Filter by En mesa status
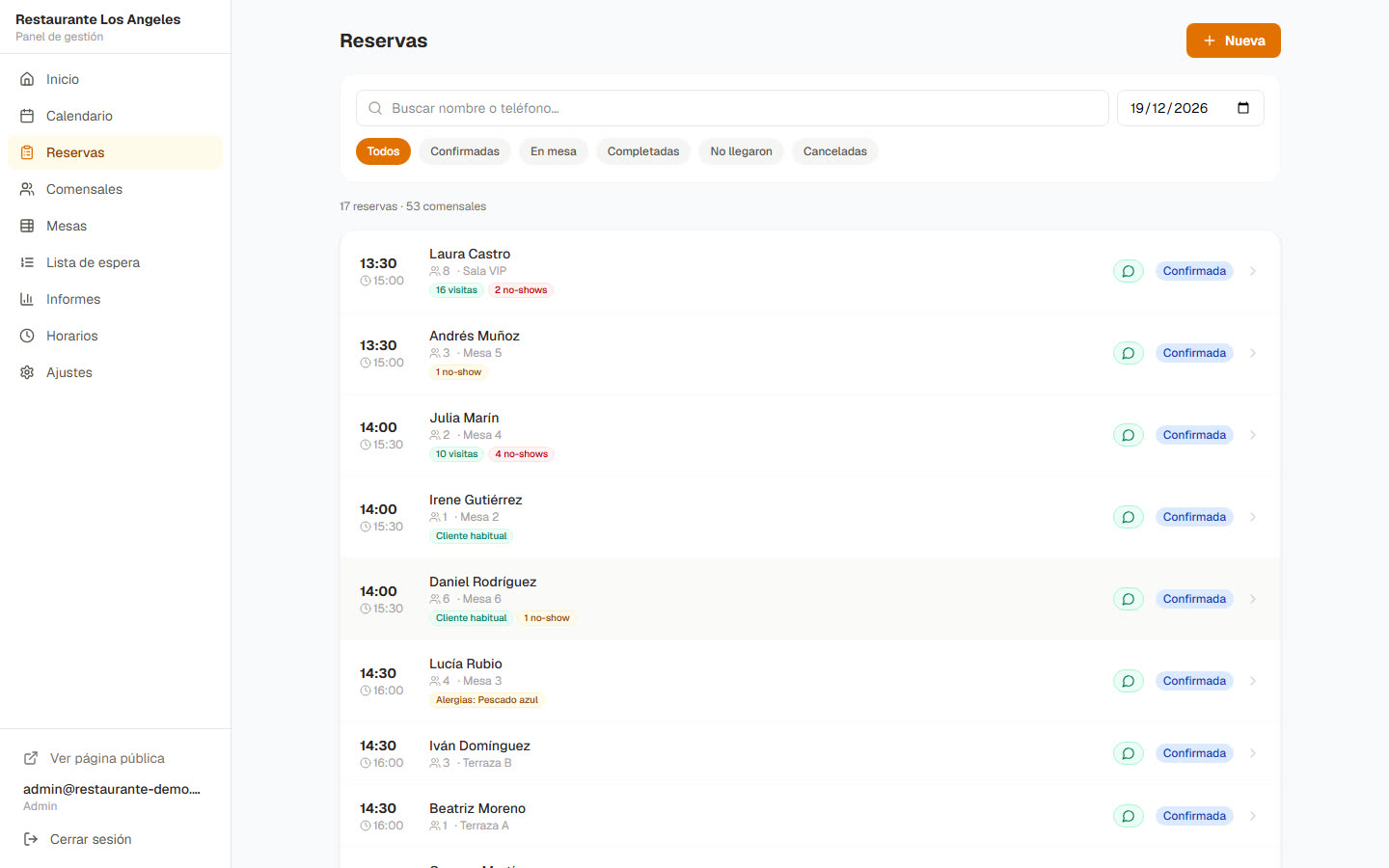The height and width of the screenshot is (868, 1389). tap(554, 151)
